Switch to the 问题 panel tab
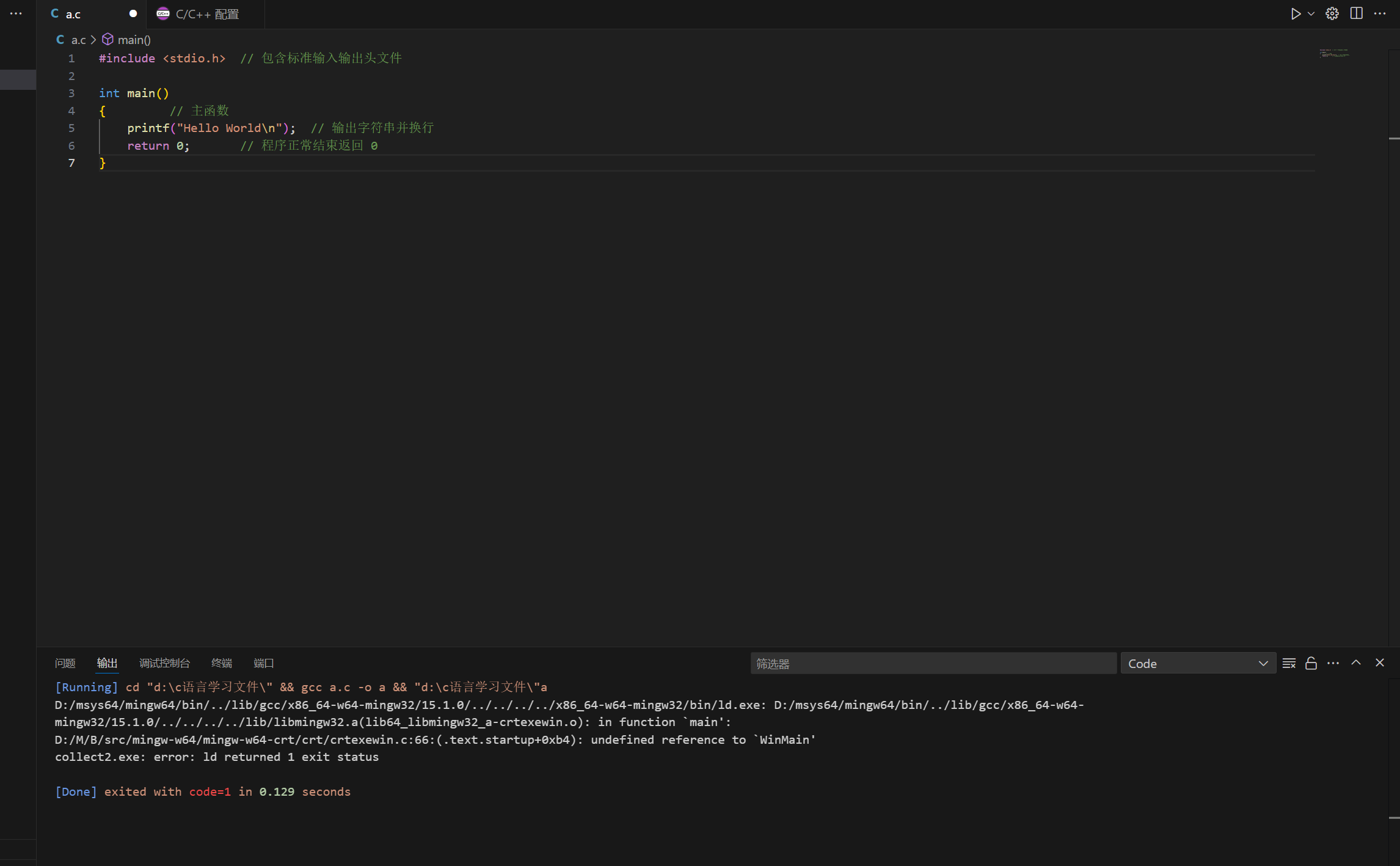 click(x=65, y=663)
